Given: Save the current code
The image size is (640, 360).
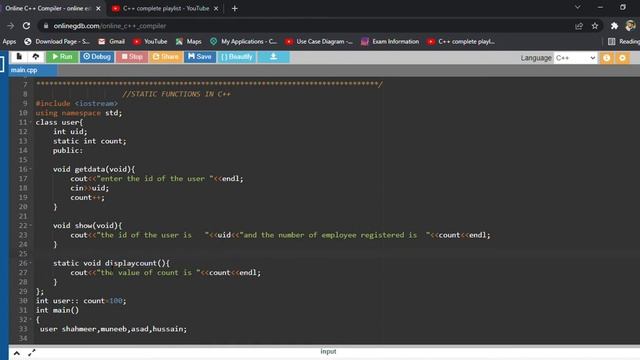Looking at the screenshot, I should click(x=200, y=57).
